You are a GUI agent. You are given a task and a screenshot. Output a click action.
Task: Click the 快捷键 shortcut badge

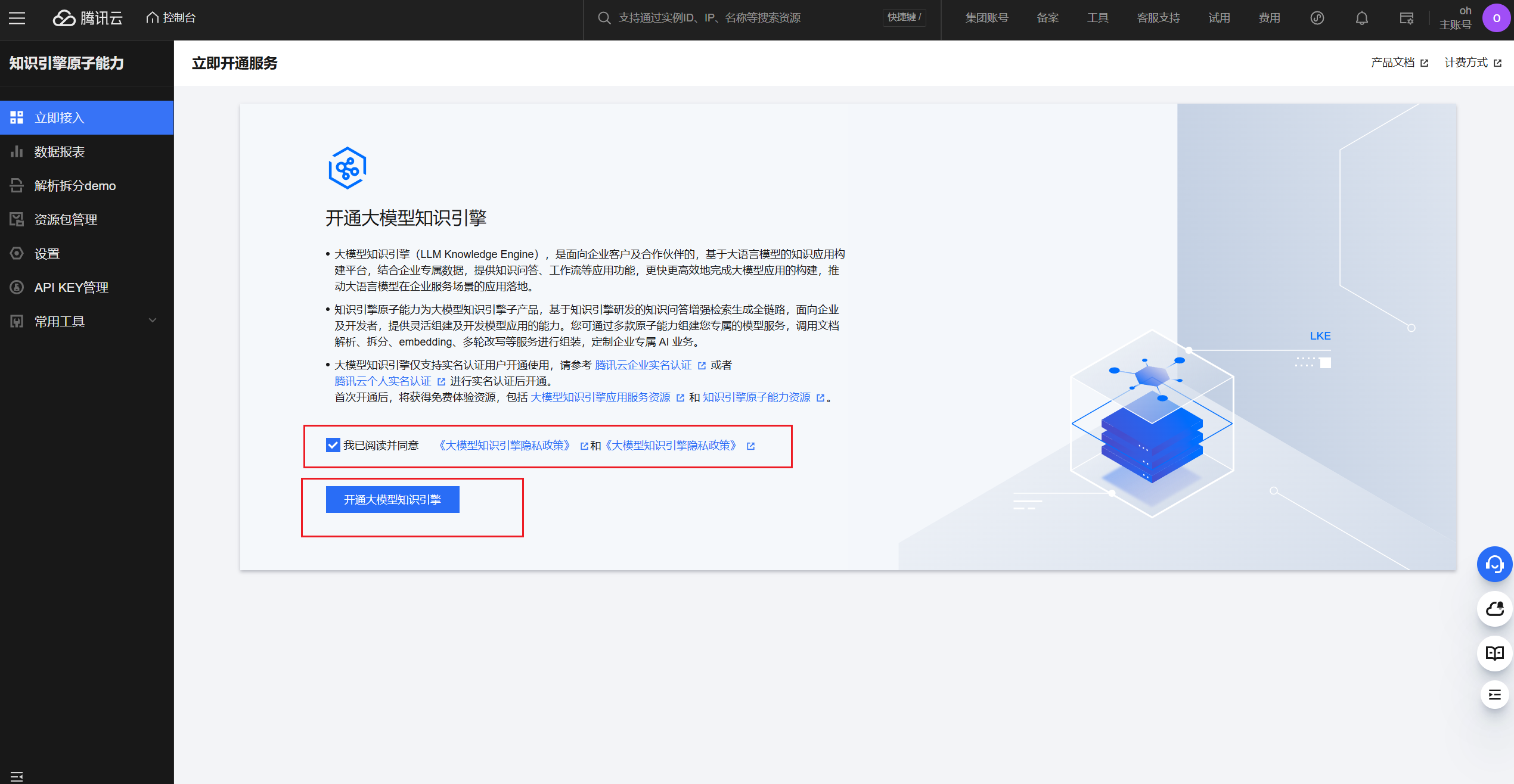point(904,17)
